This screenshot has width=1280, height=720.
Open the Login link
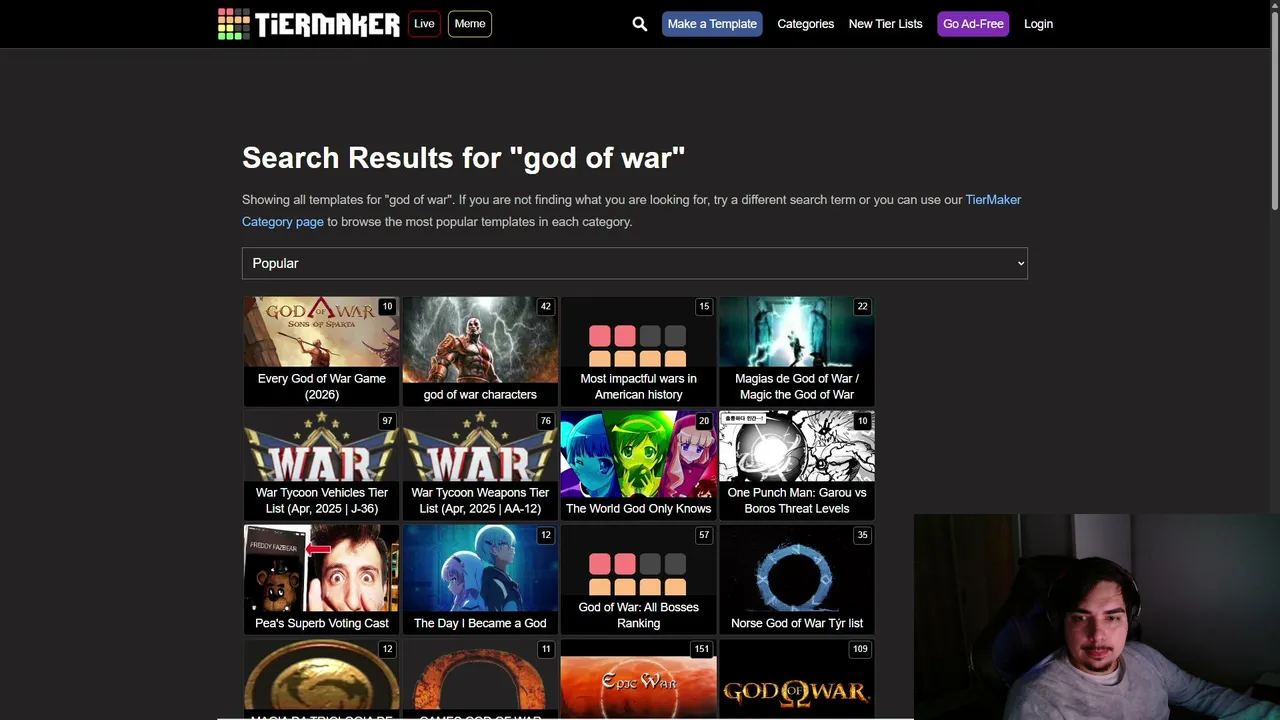coord(1038,24)
